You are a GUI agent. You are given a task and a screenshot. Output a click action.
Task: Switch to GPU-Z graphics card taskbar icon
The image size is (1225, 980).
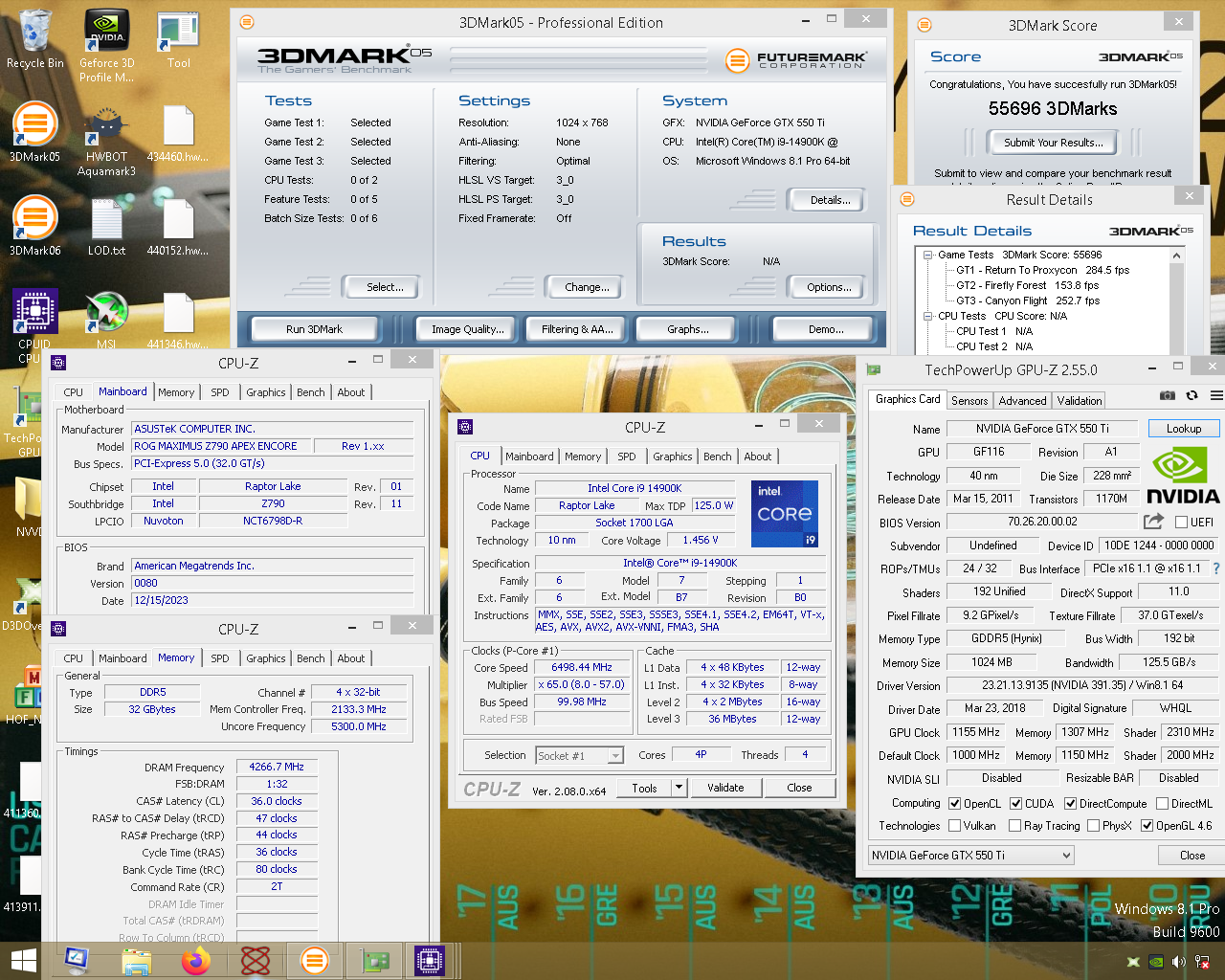tap(373, 961)
